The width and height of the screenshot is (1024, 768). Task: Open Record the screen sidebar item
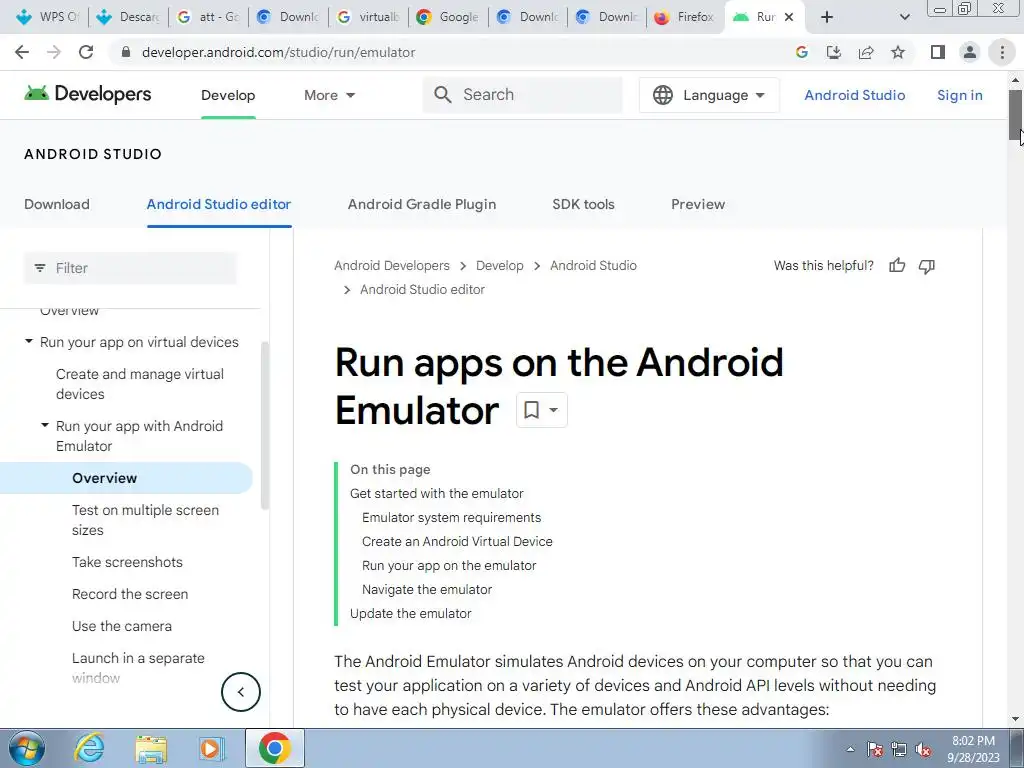point(130,594)
